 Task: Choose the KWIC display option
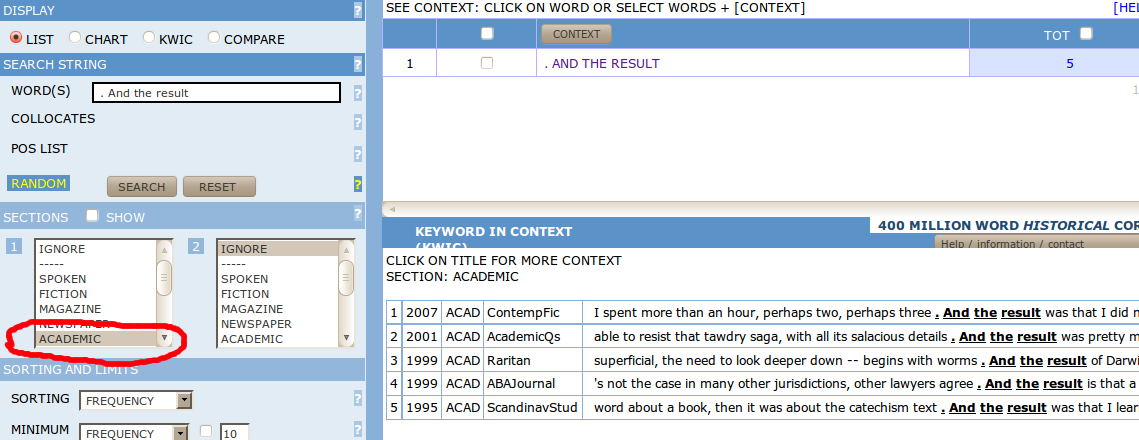point(149,39)
